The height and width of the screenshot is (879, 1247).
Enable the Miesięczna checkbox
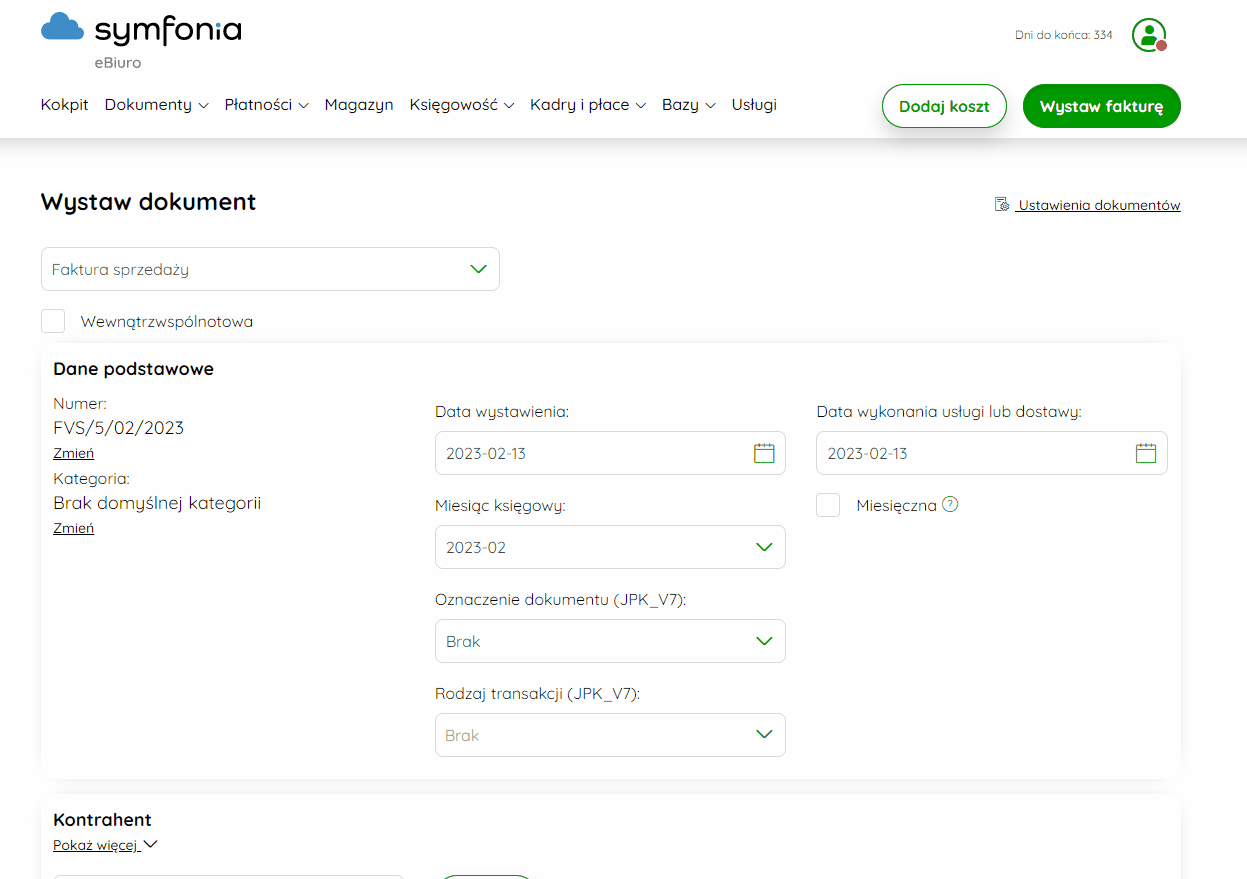tap(828, 505)
